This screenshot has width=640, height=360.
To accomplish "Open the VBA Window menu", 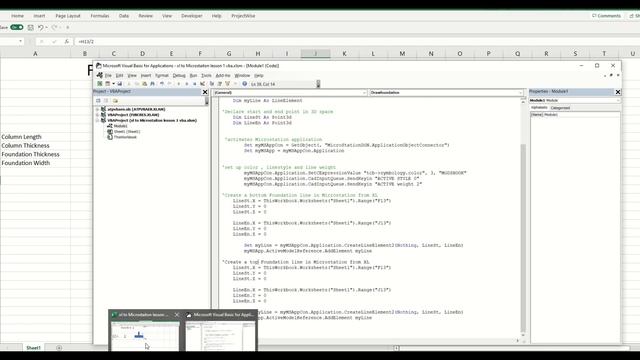I will [x=242, y=76].
